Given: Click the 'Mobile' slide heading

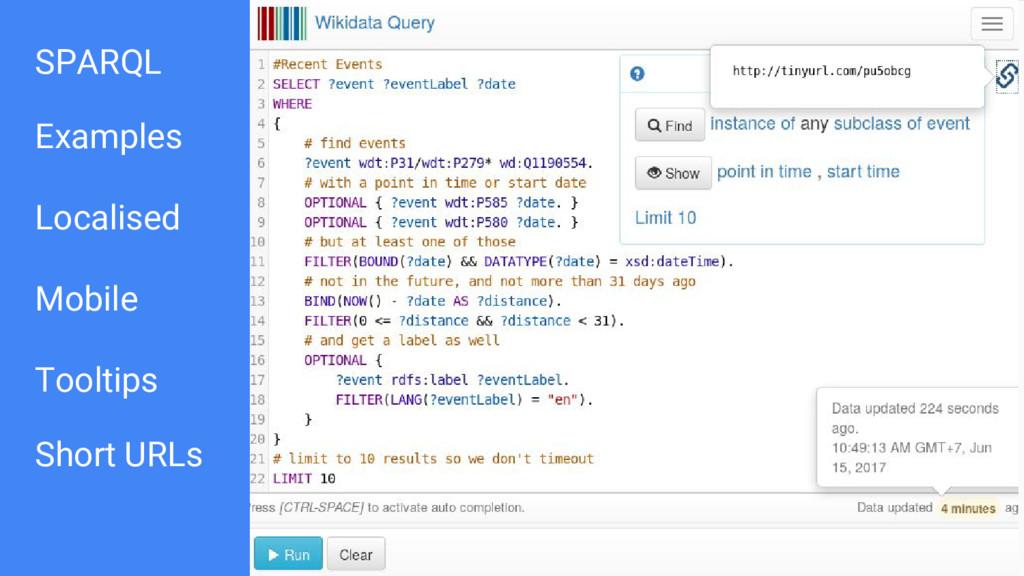Looking at the screenshot, I should [86, 299].
